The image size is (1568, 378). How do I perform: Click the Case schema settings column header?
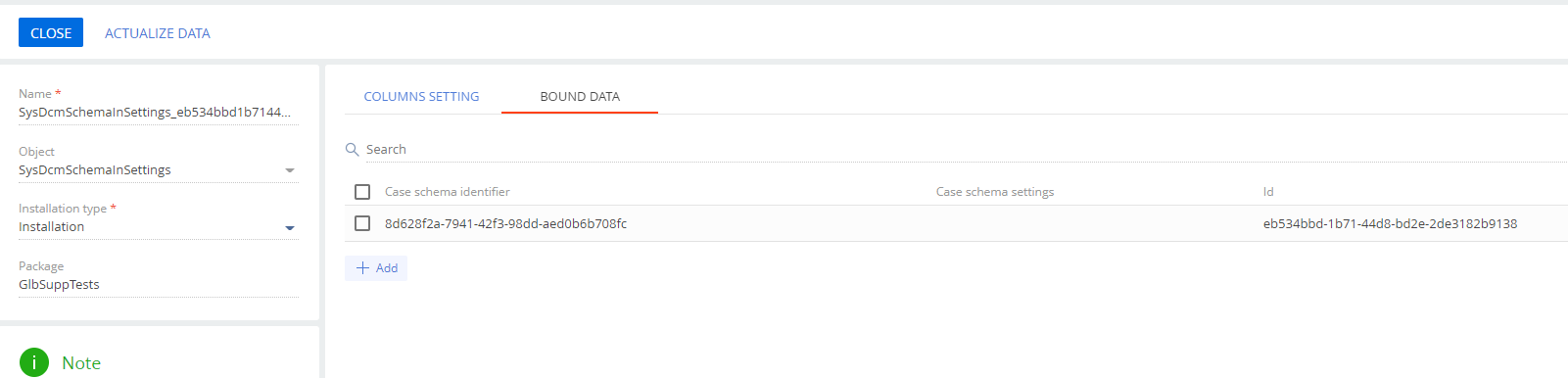coord(995,192)
